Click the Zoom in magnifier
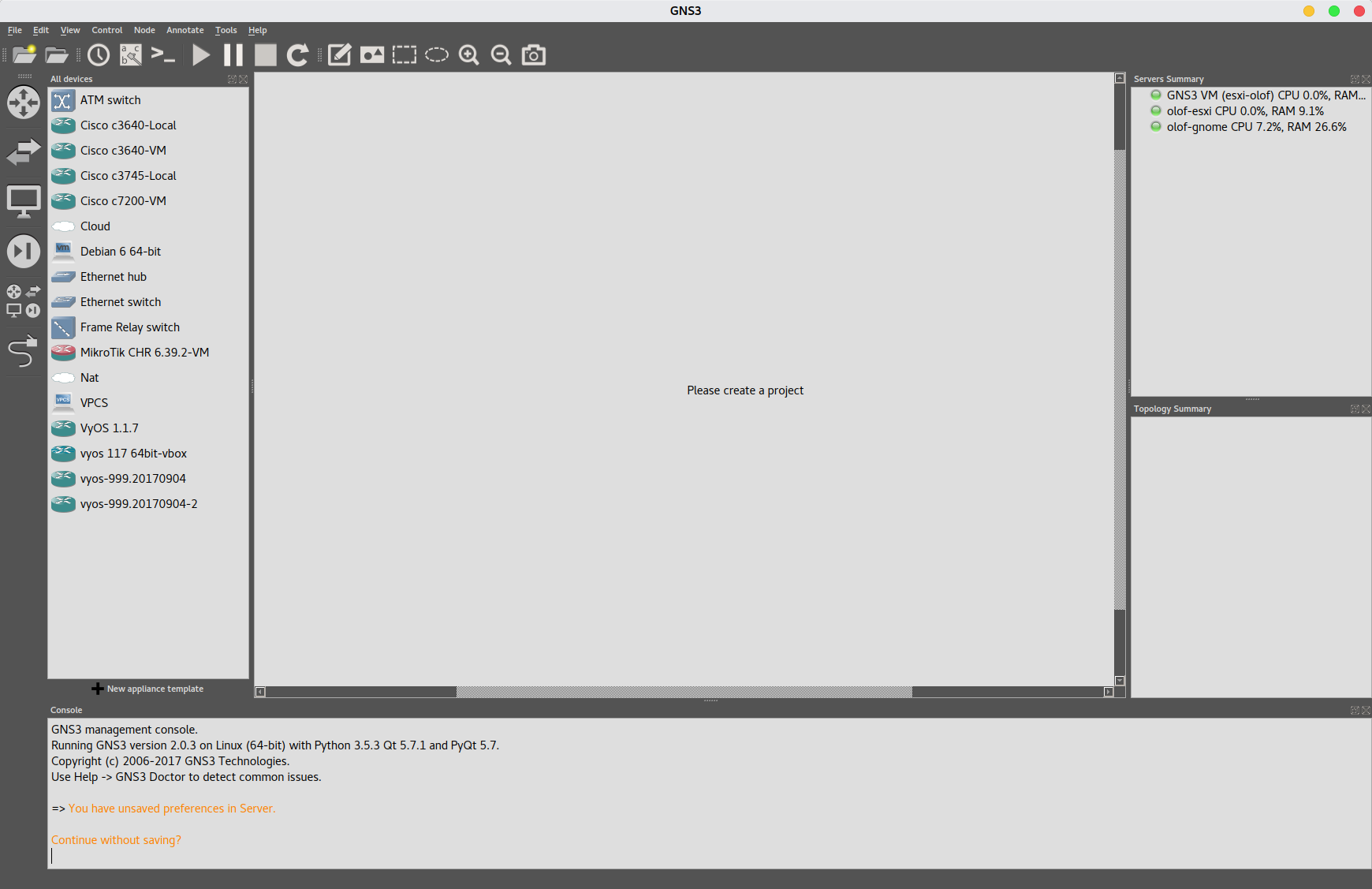 click(469, 54)
